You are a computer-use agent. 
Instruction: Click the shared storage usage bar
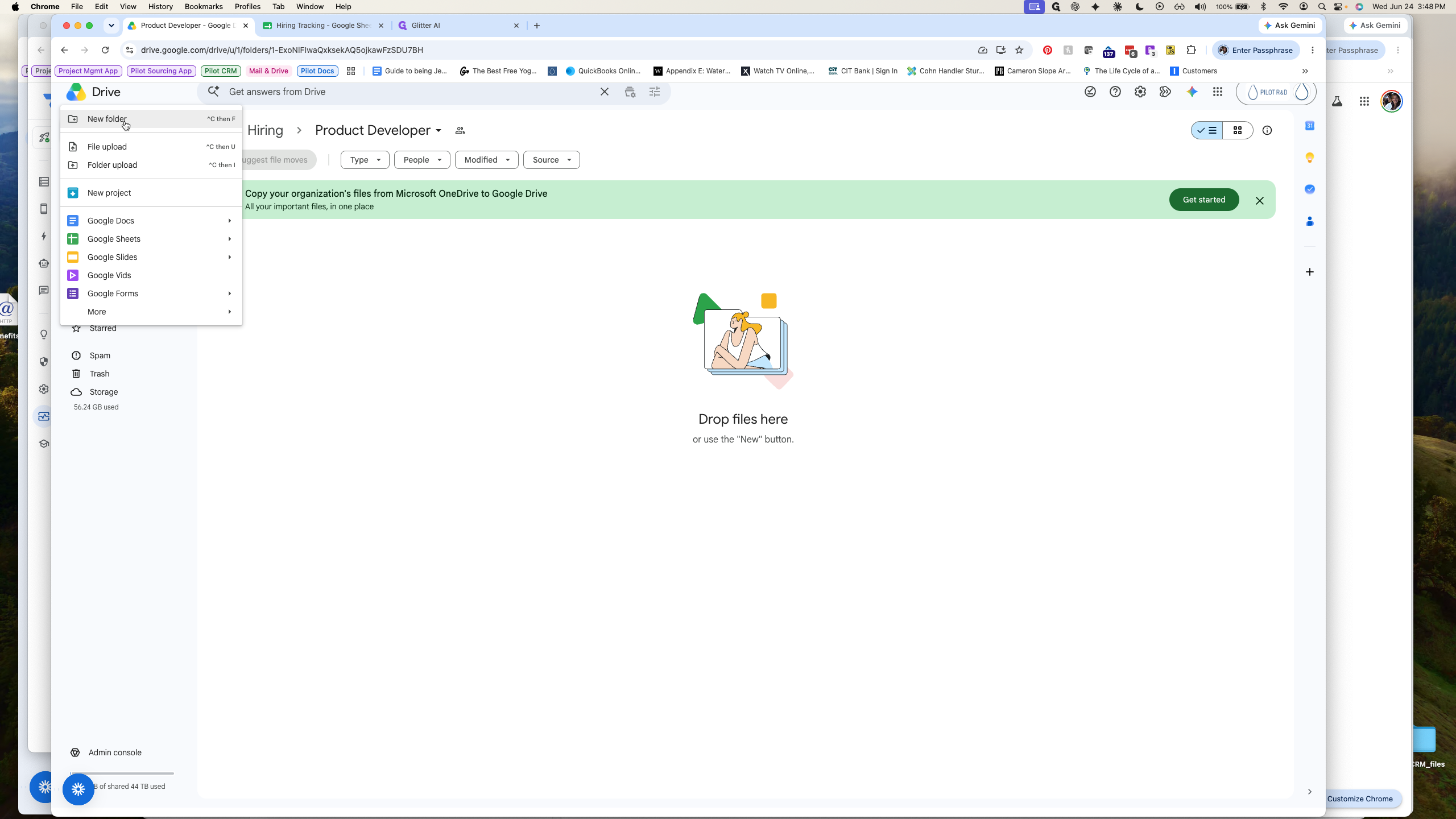(122, 773)
